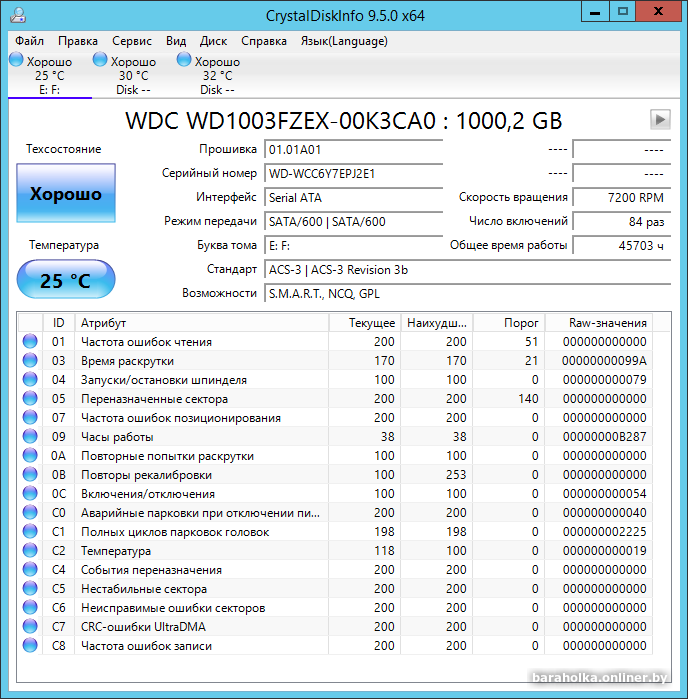Click status orb for Время раскрутки

click(30, 360)
